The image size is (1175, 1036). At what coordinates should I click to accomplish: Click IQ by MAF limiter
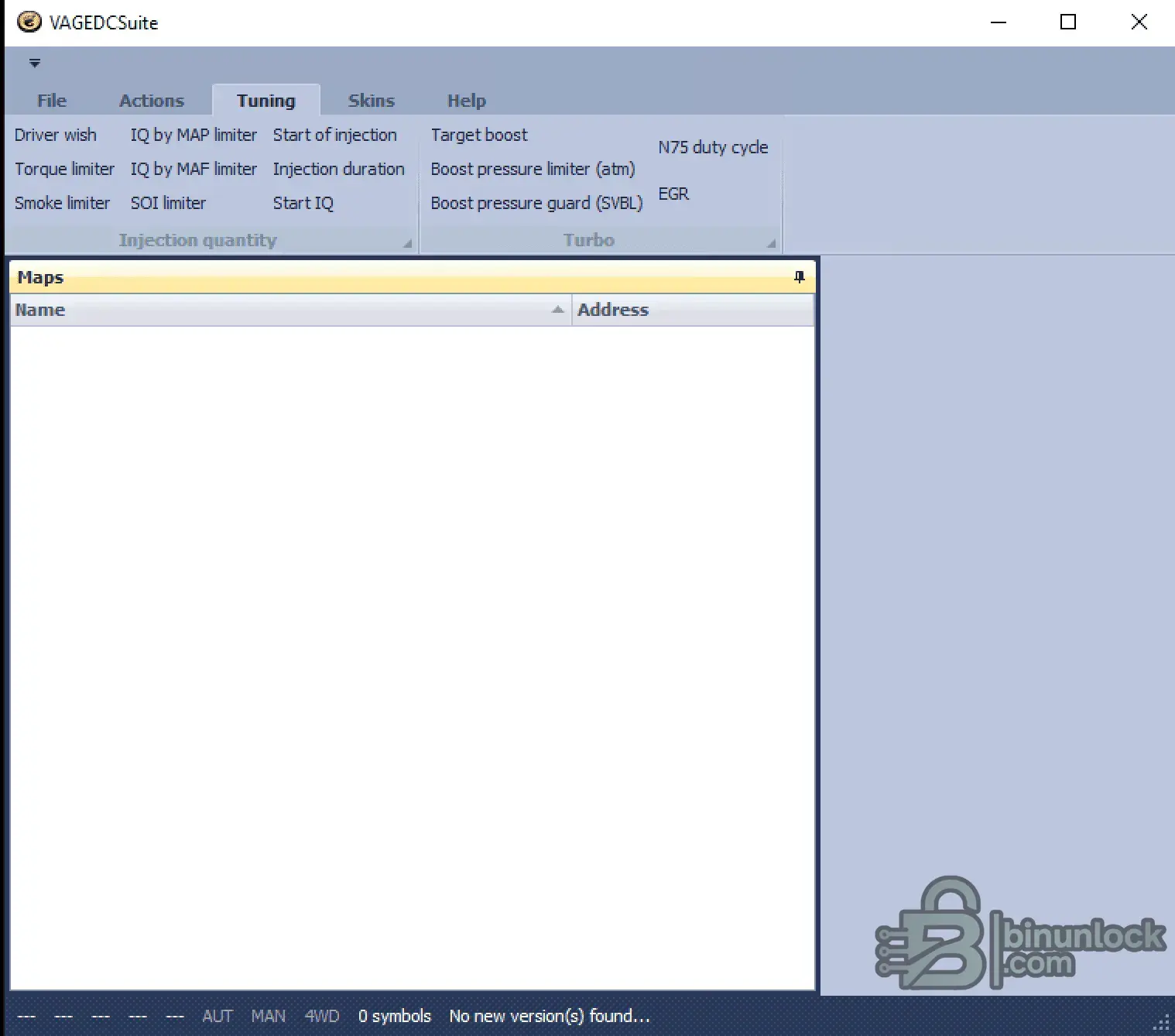pos(194,169)
